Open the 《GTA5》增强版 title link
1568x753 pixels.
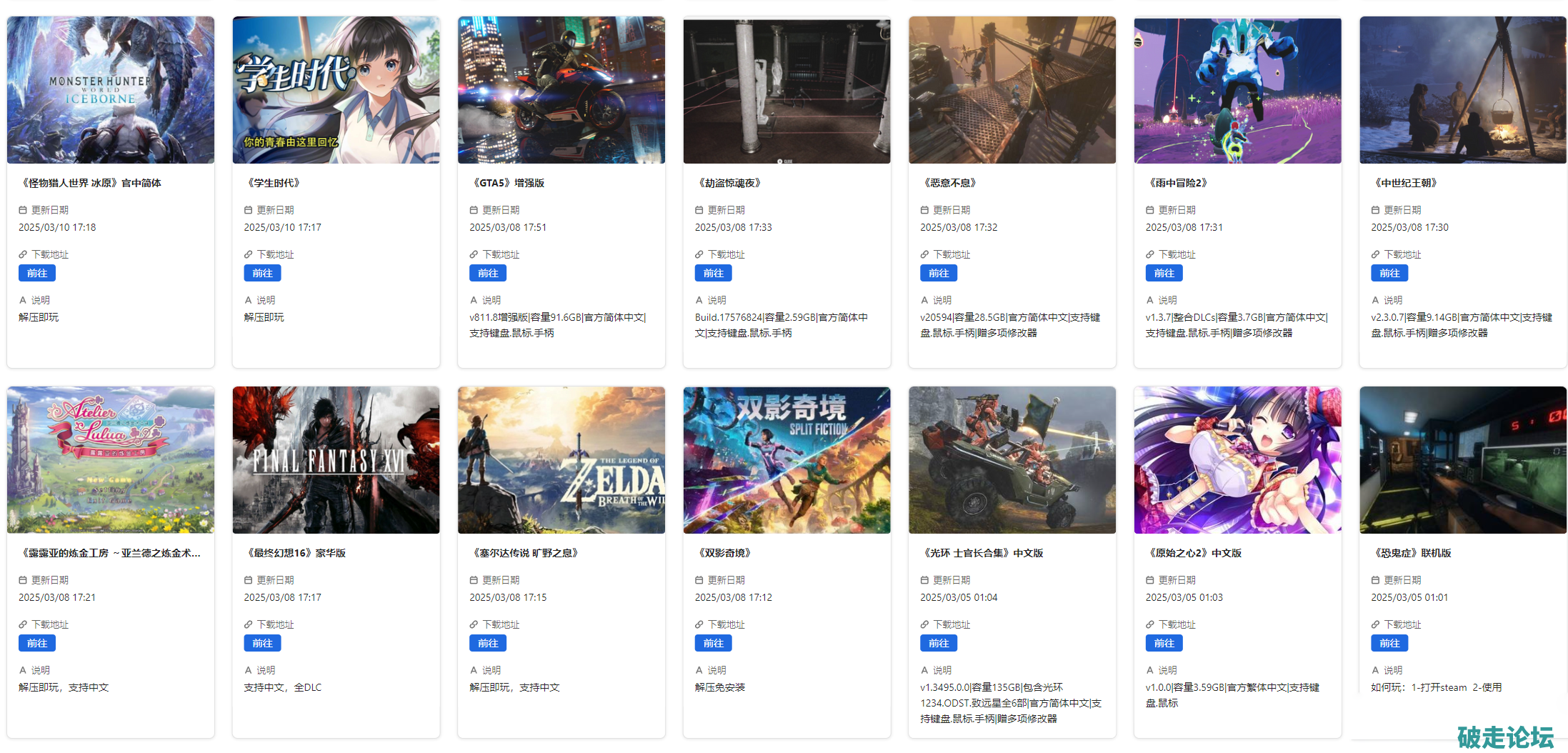pyautogui.click(x=508, y=183)
